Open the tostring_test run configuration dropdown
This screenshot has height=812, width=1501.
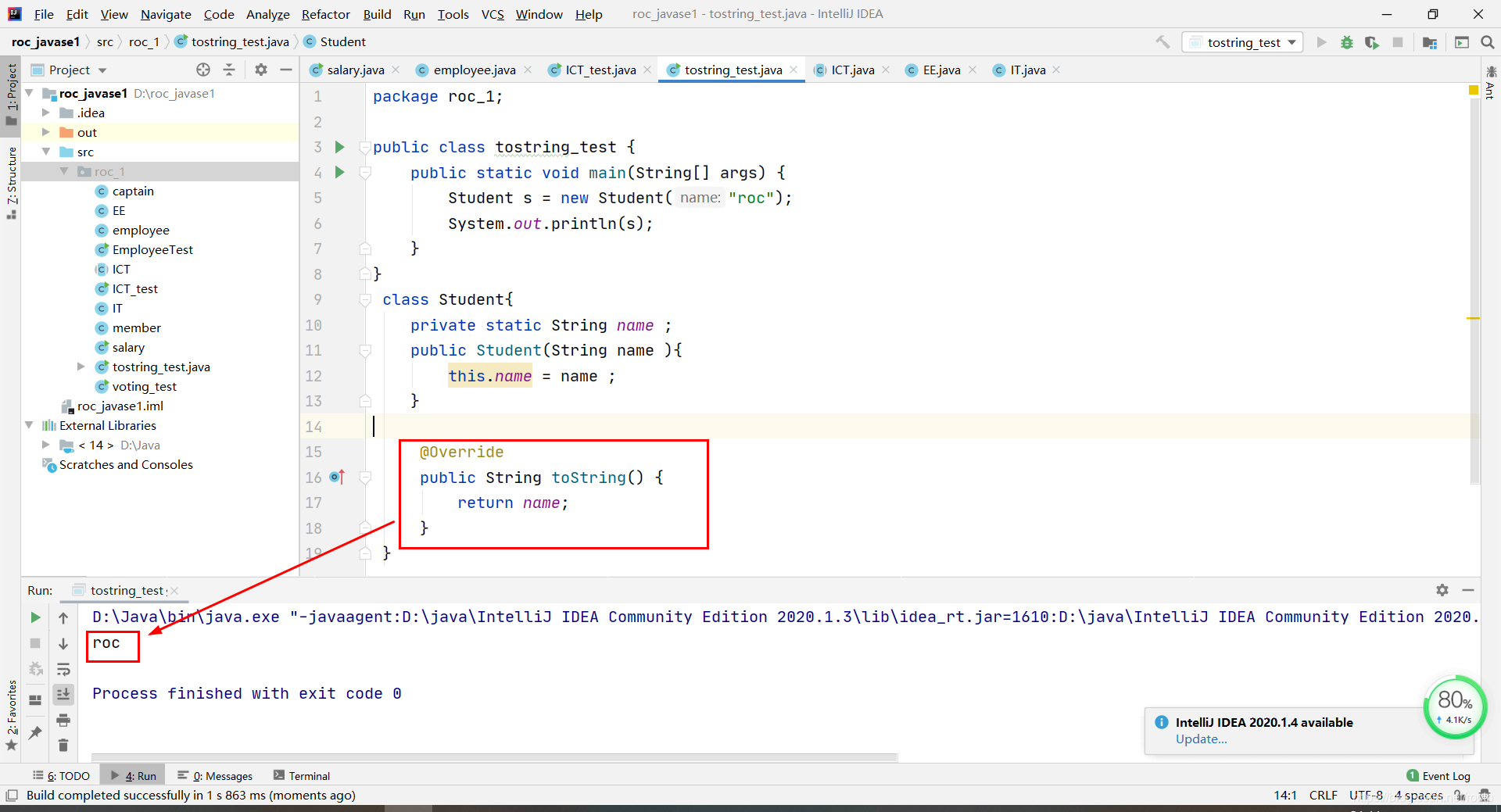coord(1243,42)
